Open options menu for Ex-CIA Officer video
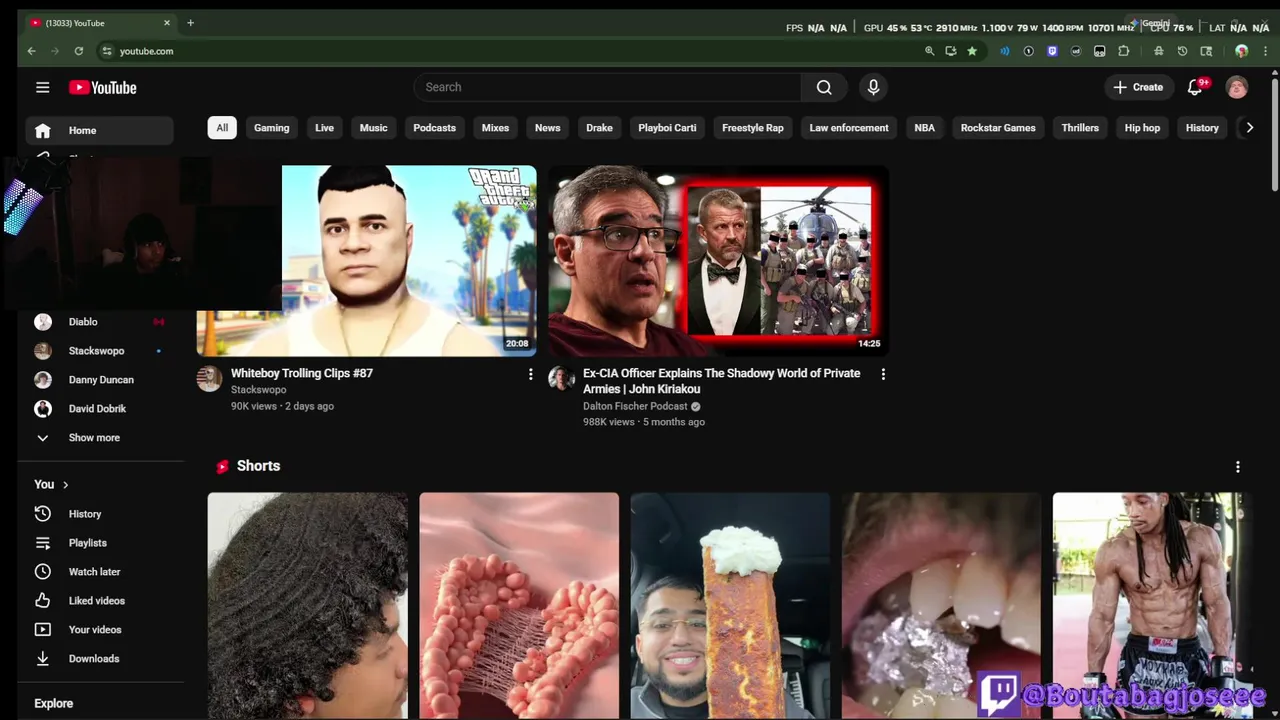Screen dimensions: 1280x720 882,374
